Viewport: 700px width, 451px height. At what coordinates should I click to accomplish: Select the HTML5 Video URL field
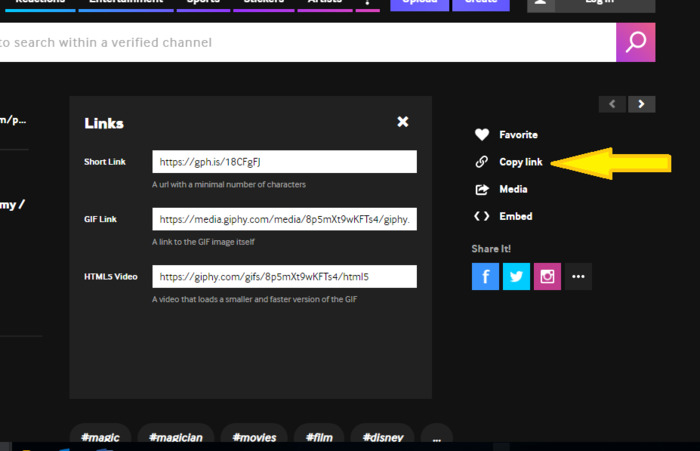tap(284, 276)
